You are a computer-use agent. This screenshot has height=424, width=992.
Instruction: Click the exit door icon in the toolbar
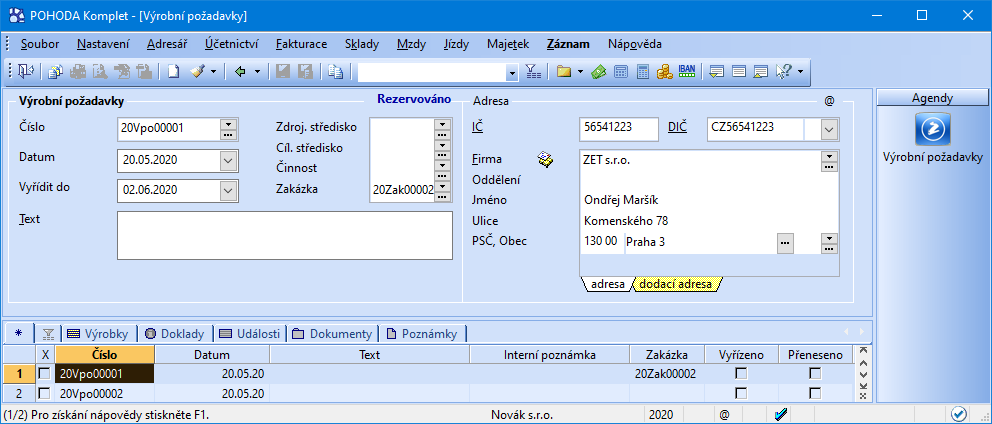click(23, 71)
